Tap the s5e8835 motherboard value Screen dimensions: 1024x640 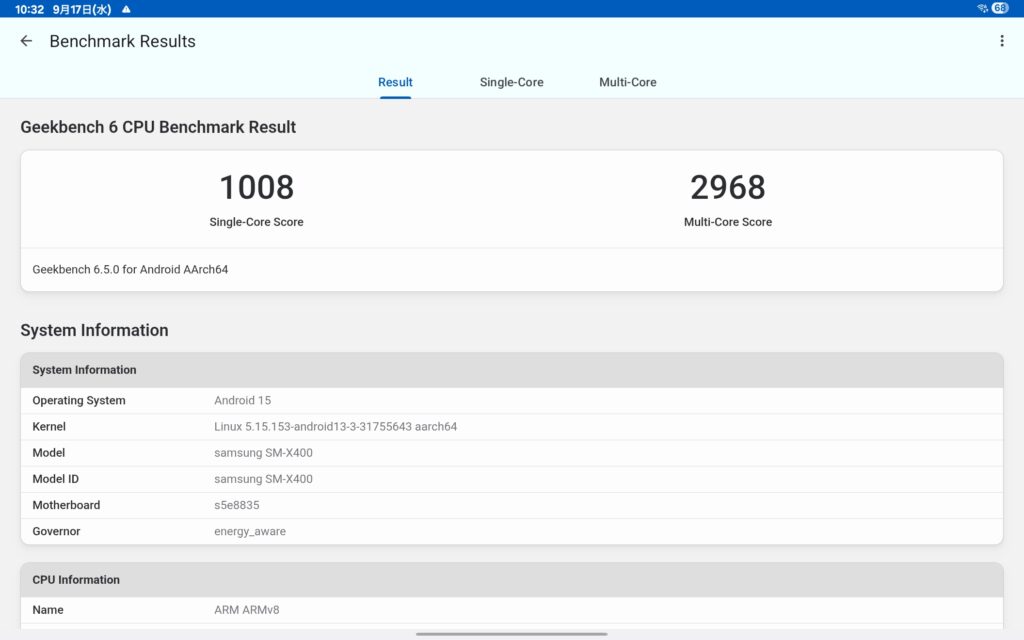[236, 505]
